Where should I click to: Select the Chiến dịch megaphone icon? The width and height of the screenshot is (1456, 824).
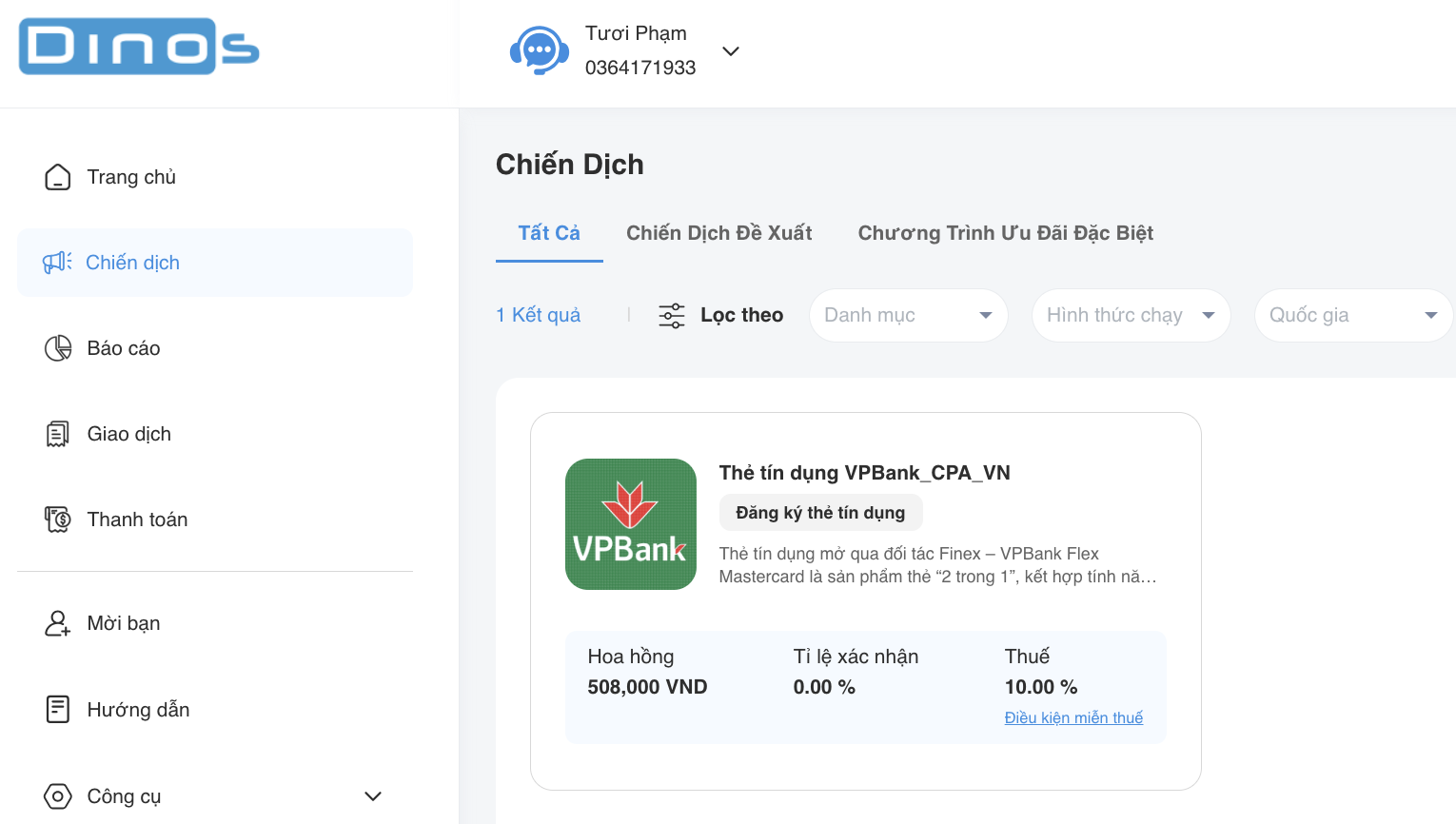pos(57,262)
